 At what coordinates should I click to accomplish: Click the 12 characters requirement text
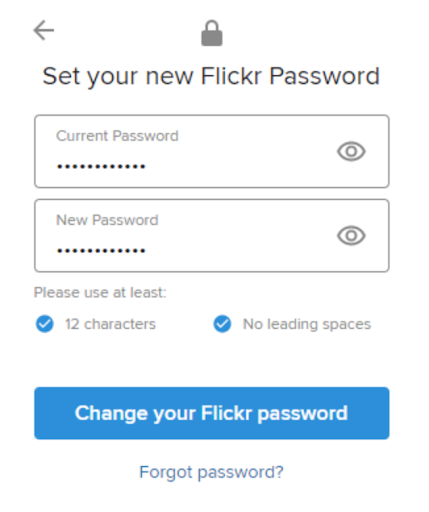pos(110,324)
